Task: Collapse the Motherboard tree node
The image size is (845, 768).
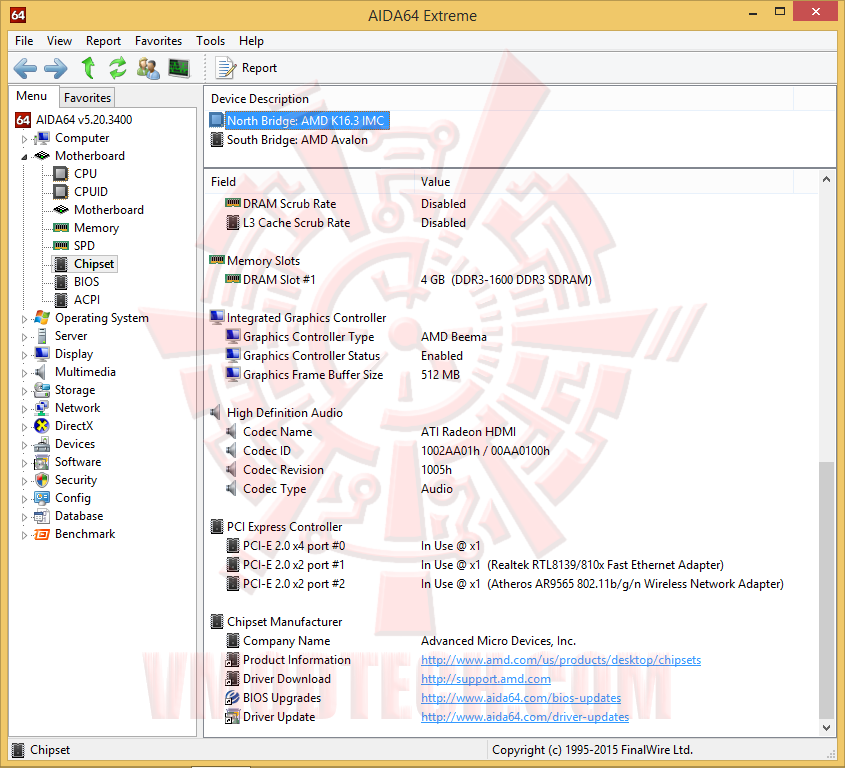Action: click(x=24, y=157)
